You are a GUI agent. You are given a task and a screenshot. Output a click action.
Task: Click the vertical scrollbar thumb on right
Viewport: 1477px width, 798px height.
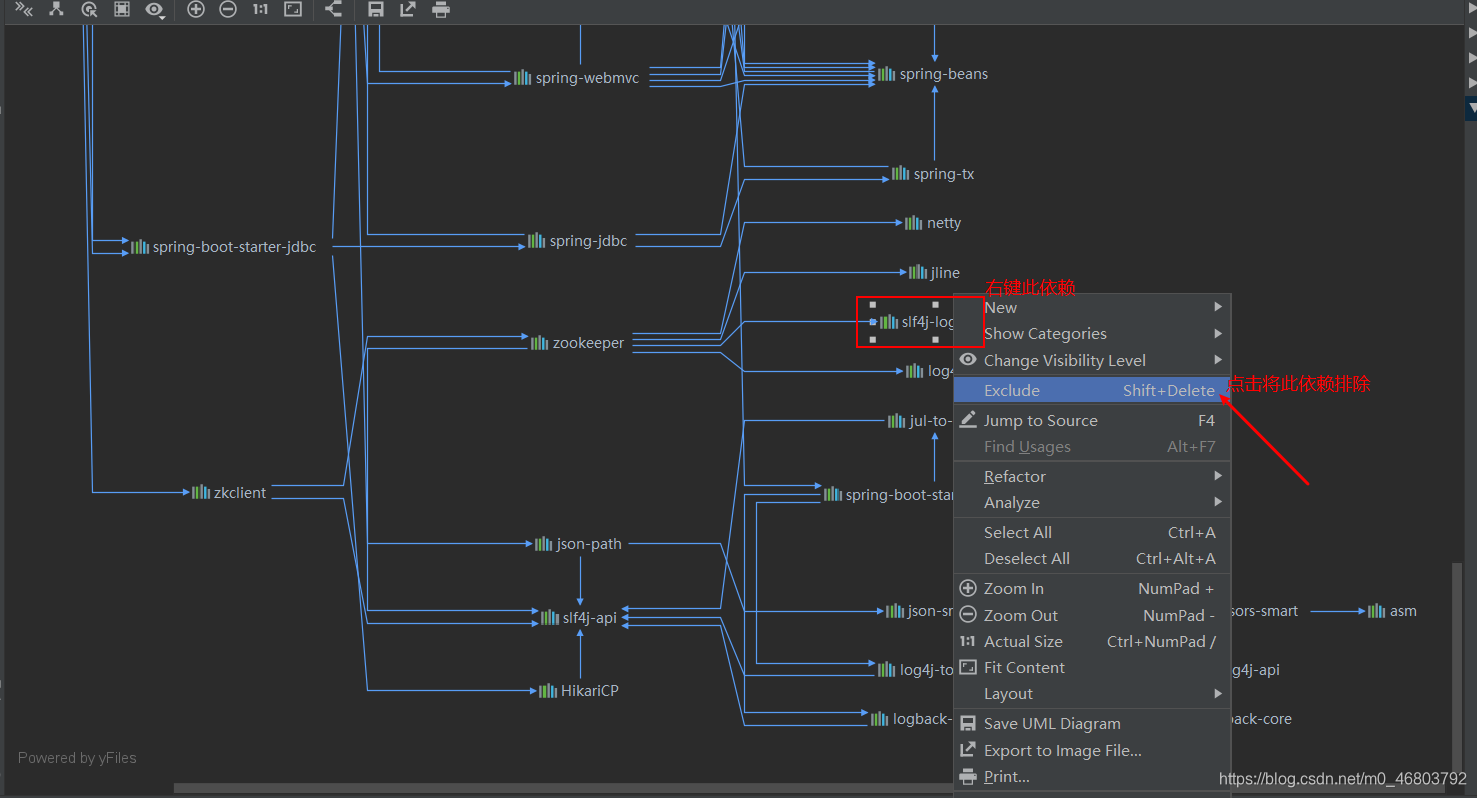pos(1455,666)
